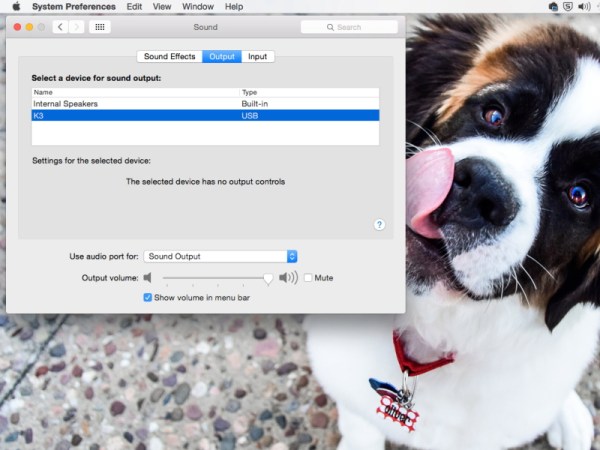Click the S shield menu bar icon

point(568,6)
